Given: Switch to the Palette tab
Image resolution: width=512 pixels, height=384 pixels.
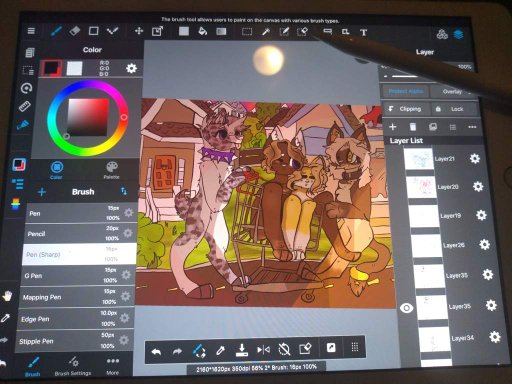Looking at the screenshot, I should [x=112, y=170].
